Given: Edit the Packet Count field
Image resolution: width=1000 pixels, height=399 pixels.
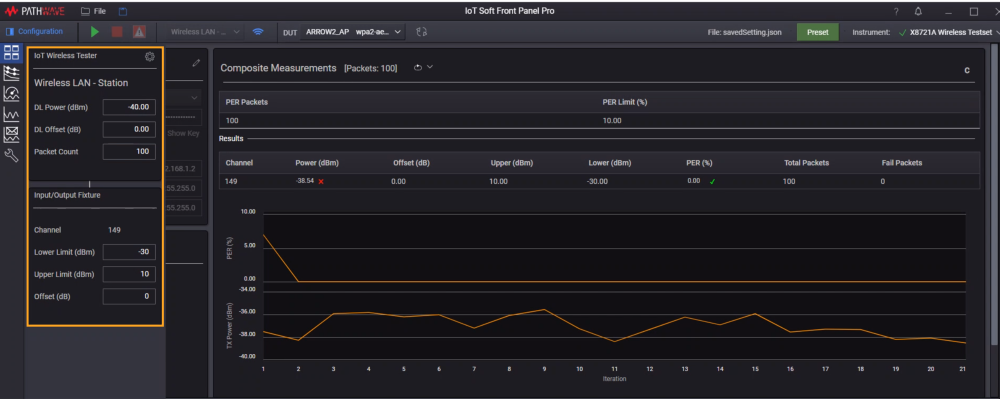Looking at the screenshot, I should tap(129, 151).
